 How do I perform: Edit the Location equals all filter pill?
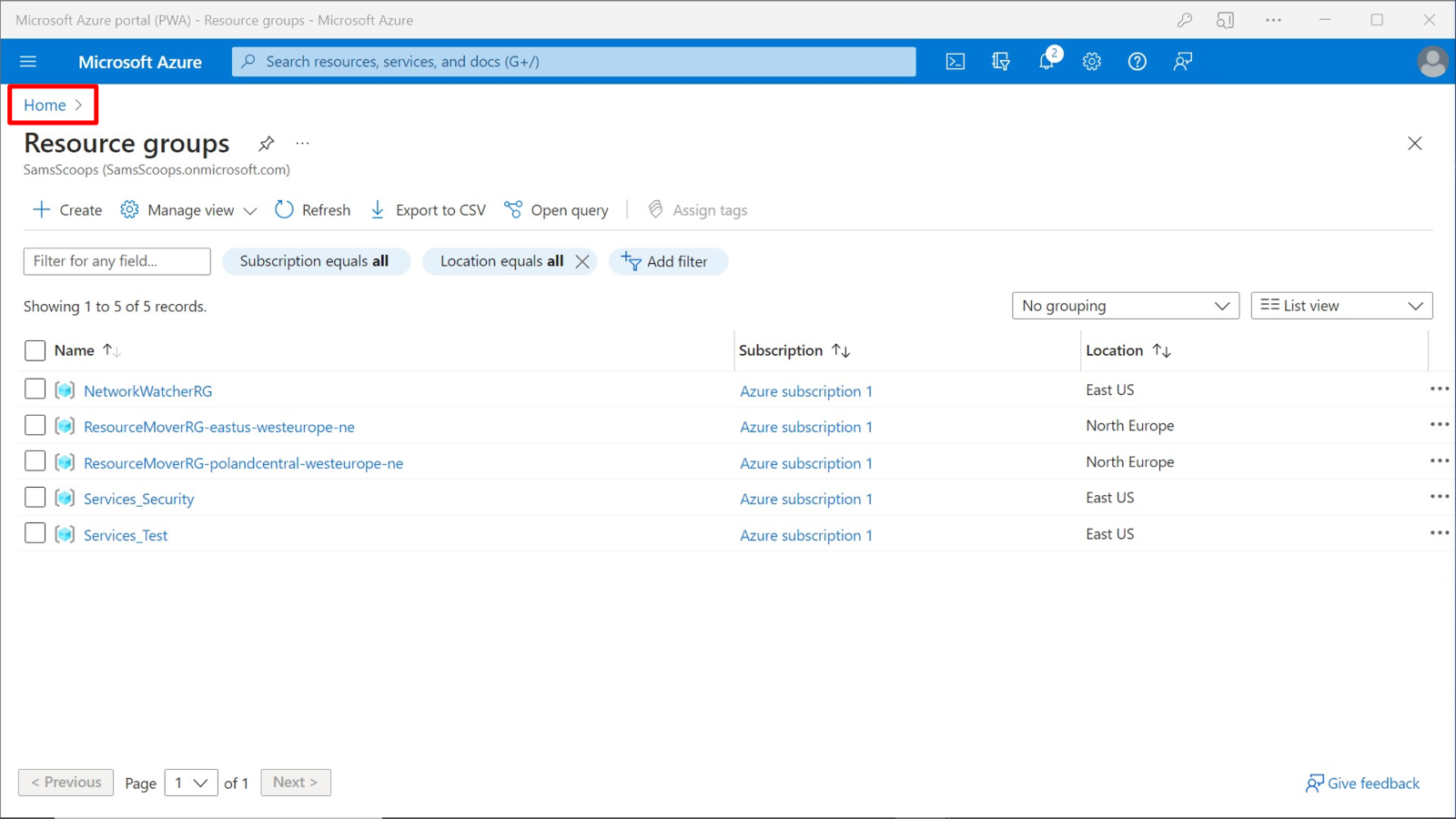coord(501,262)
